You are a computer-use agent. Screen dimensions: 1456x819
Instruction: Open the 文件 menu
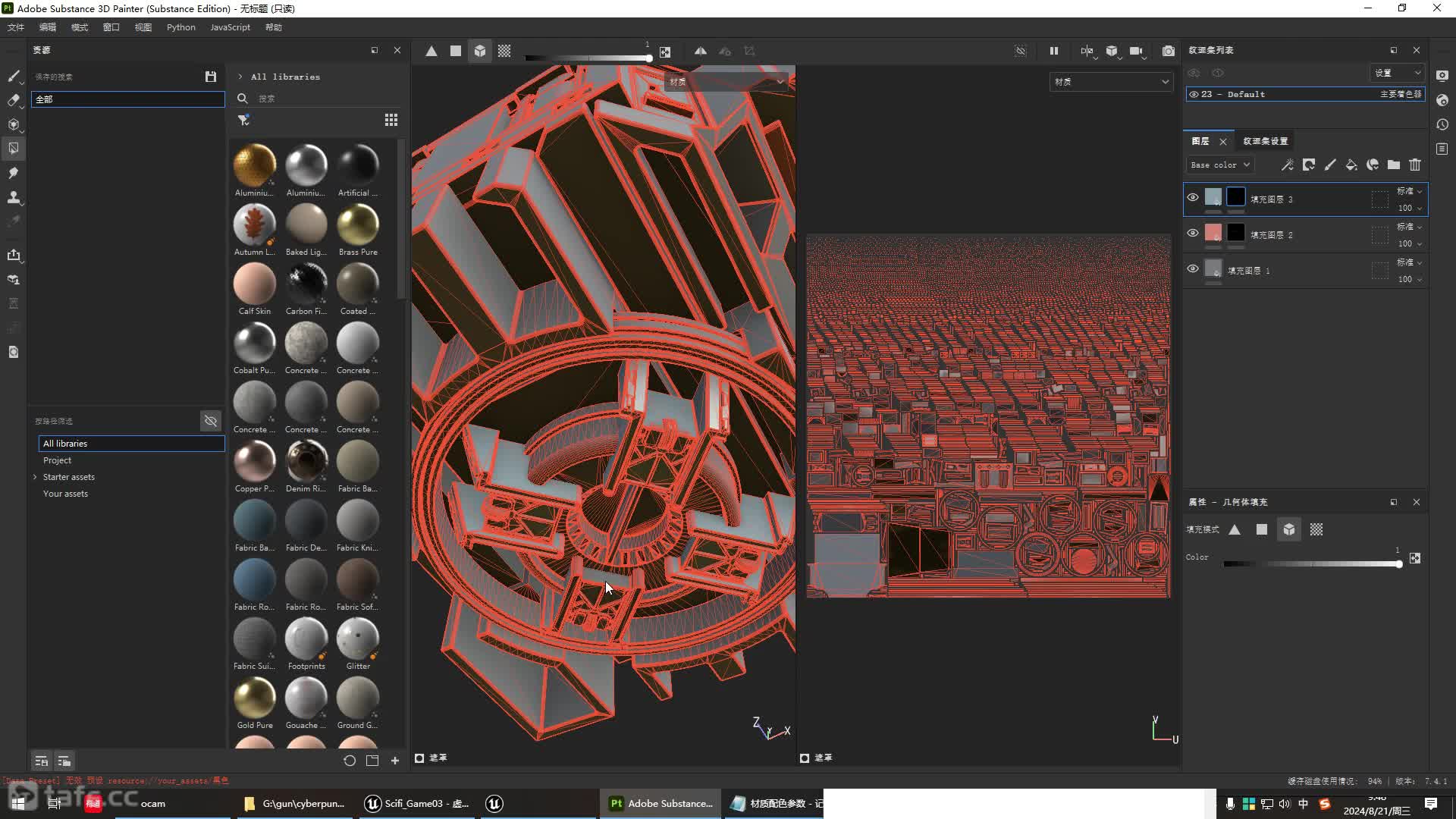pos(16,27)
